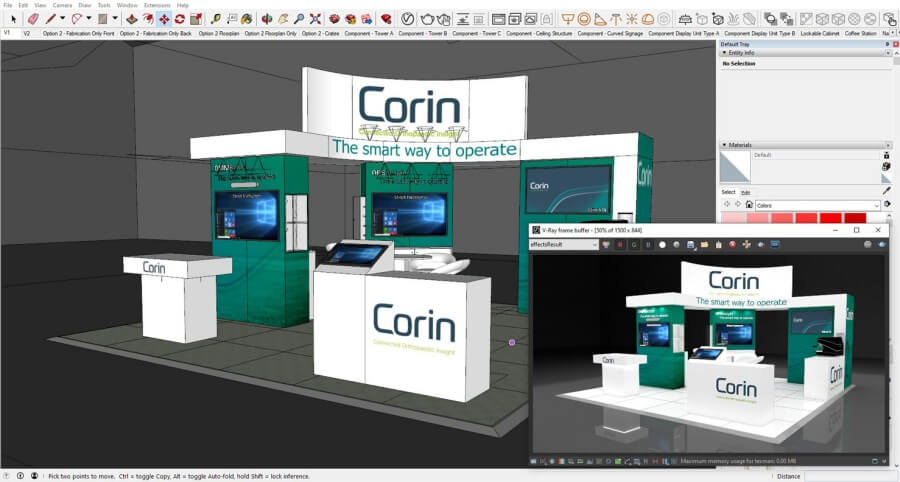Toggle the red channel in frame buffer
The image size is (900, 482).
tap(620, 244)
